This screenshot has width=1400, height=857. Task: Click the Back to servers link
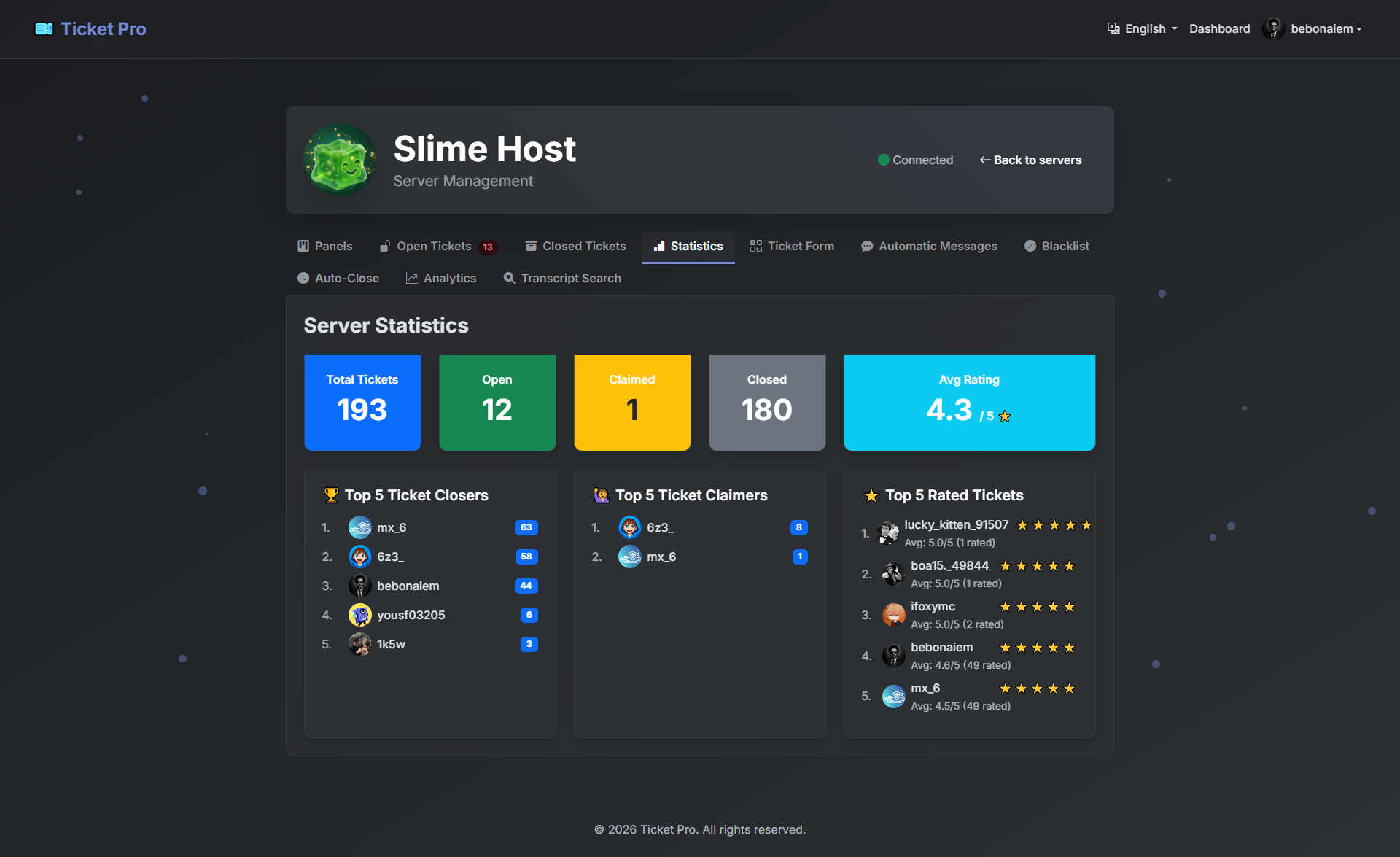tap(1030, 160)
